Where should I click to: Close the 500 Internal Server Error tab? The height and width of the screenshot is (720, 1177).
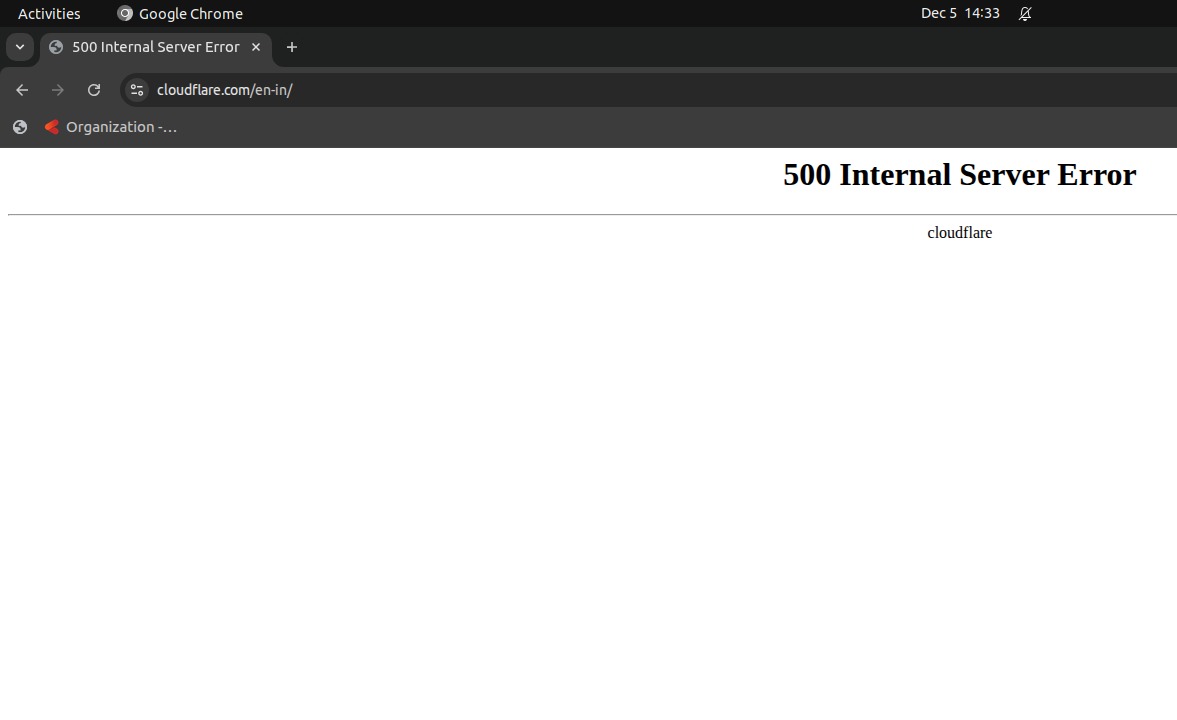tap(256, 47)
